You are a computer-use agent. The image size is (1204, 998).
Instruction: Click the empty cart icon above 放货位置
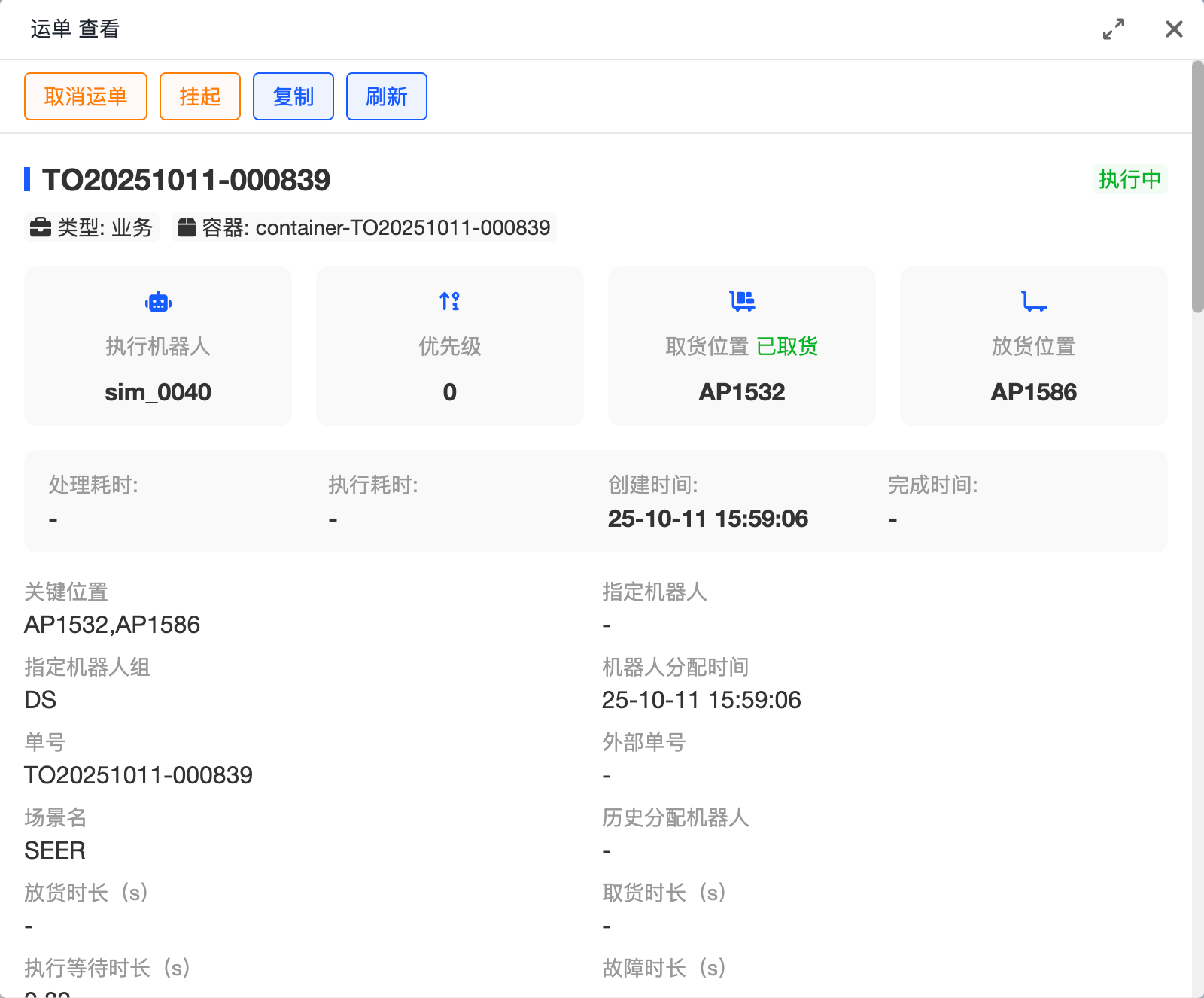[x=1033, y=301]
